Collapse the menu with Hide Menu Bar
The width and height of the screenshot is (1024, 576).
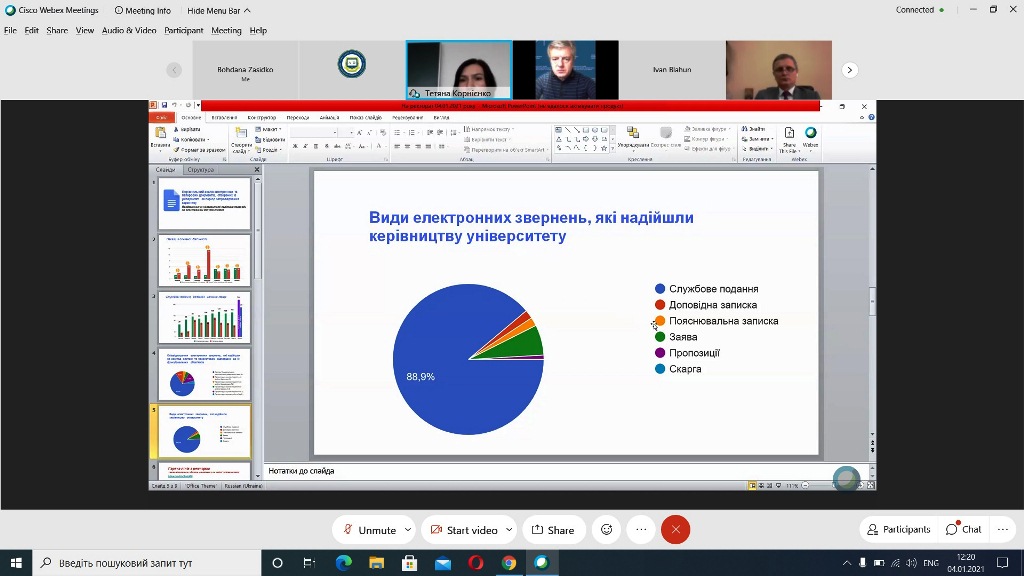219,10
